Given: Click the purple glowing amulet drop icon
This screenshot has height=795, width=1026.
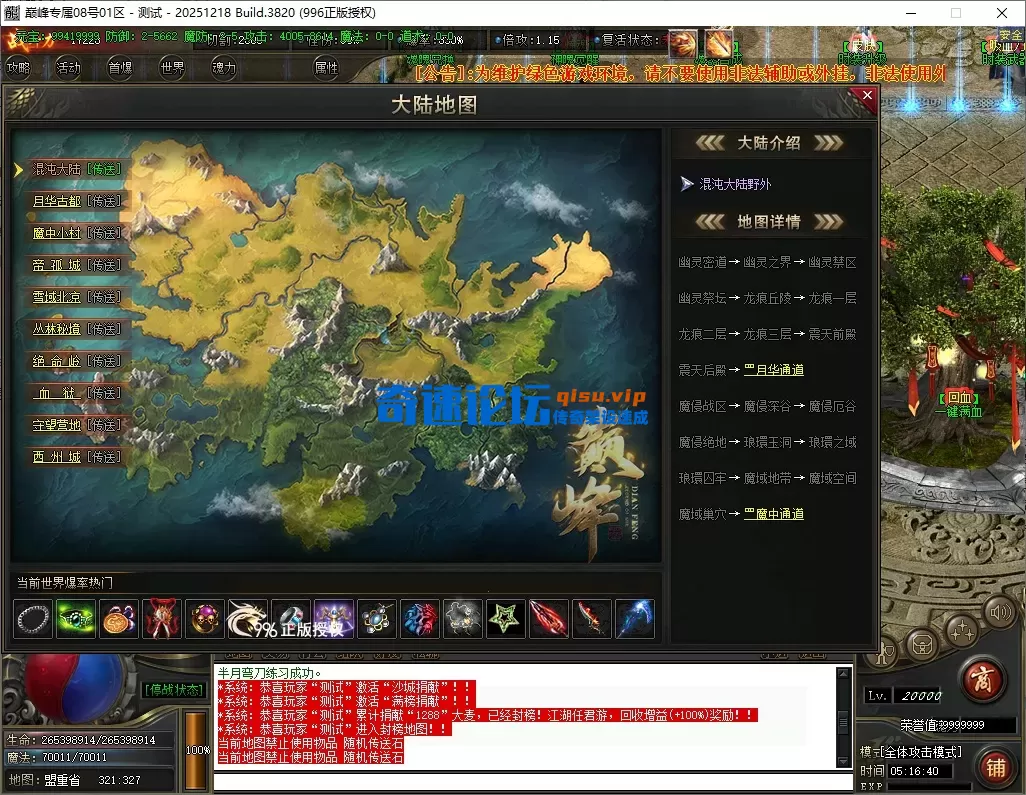Looking at the screenshot, I should click(334, 618).
